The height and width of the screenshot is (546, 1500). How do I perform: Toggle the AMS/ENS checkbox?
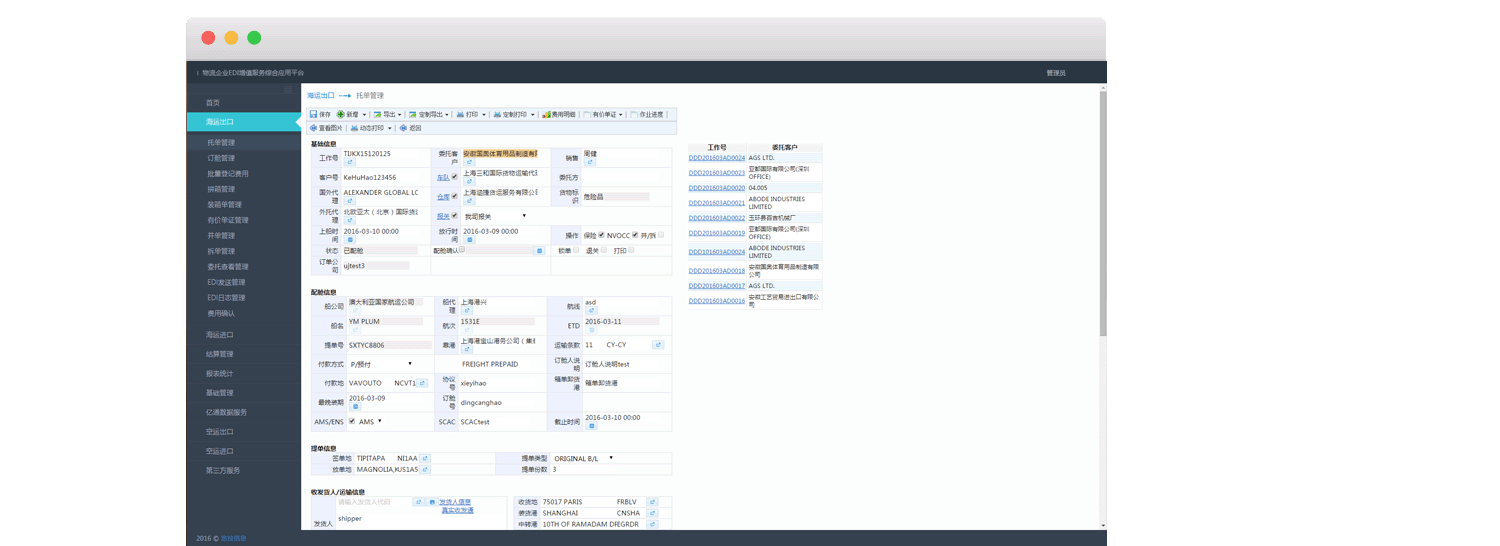tap(352, 421)
